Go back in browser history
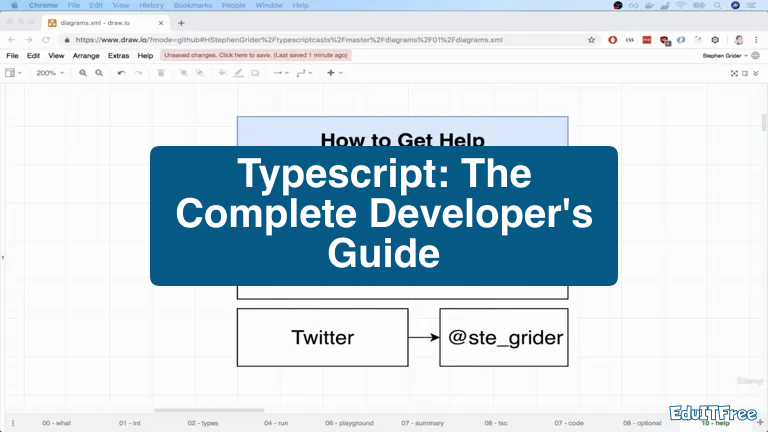This screenshot has width=768, height=432. pyautogui.click(x=12, y=40)
